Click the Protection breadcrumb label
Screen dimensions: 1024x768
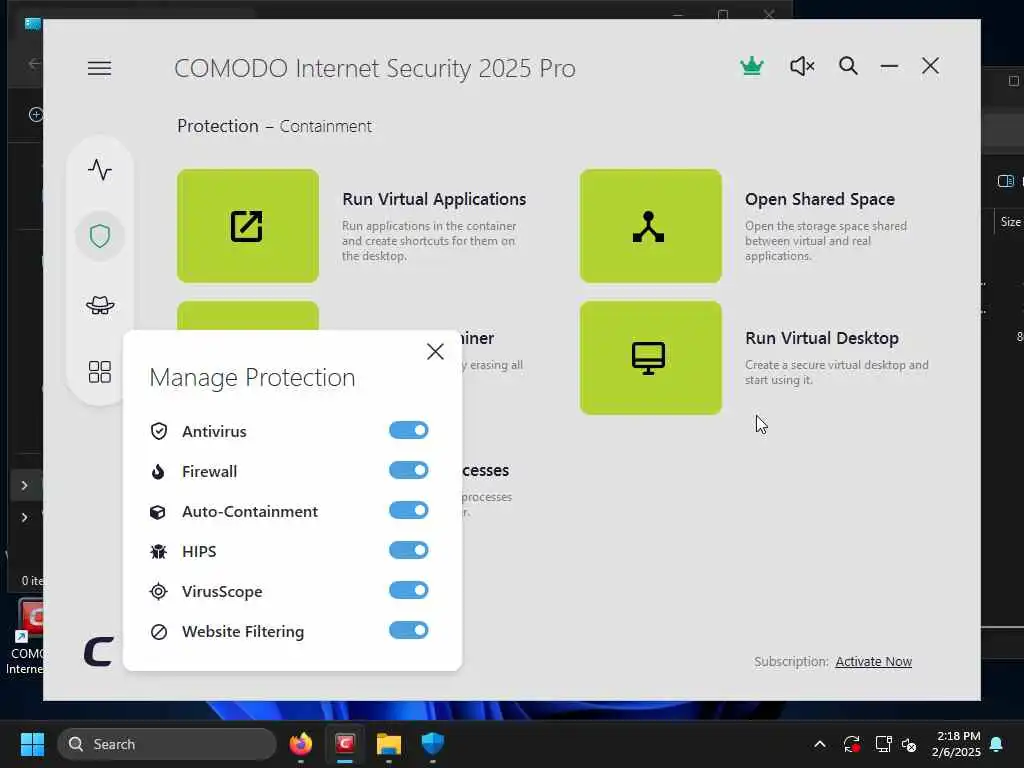[217, 126]
